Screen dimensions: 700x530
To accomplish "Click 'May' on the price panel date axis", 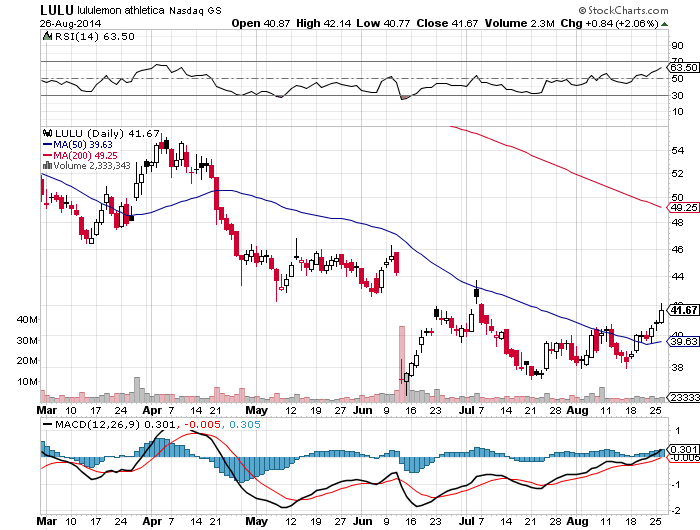I will coord(257,410).
